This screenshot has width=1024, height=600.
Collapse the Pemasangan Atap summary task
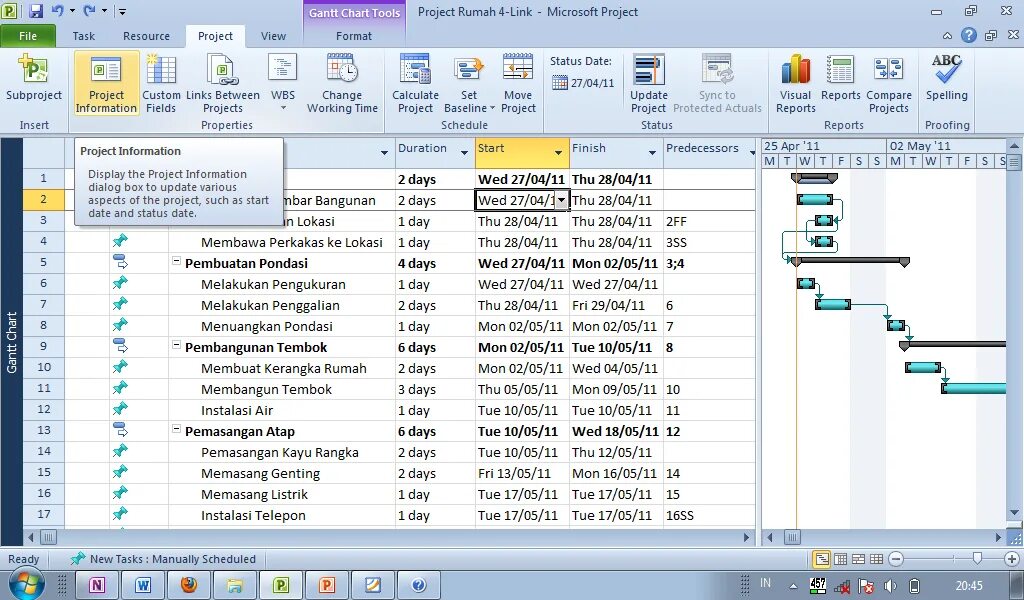[x=176, y=429]
